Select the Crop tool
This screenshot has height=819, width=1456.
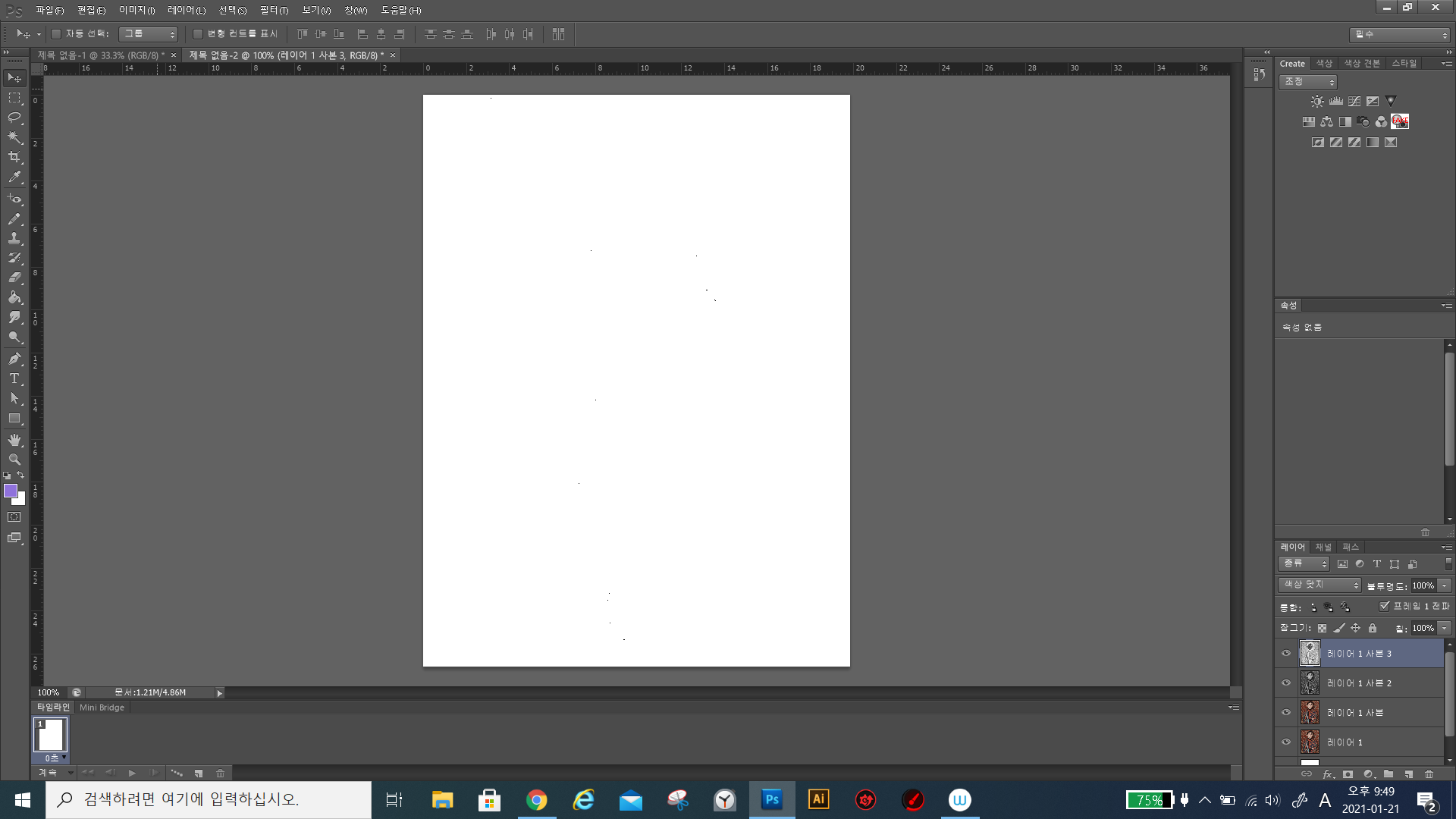tap(14, 157)
